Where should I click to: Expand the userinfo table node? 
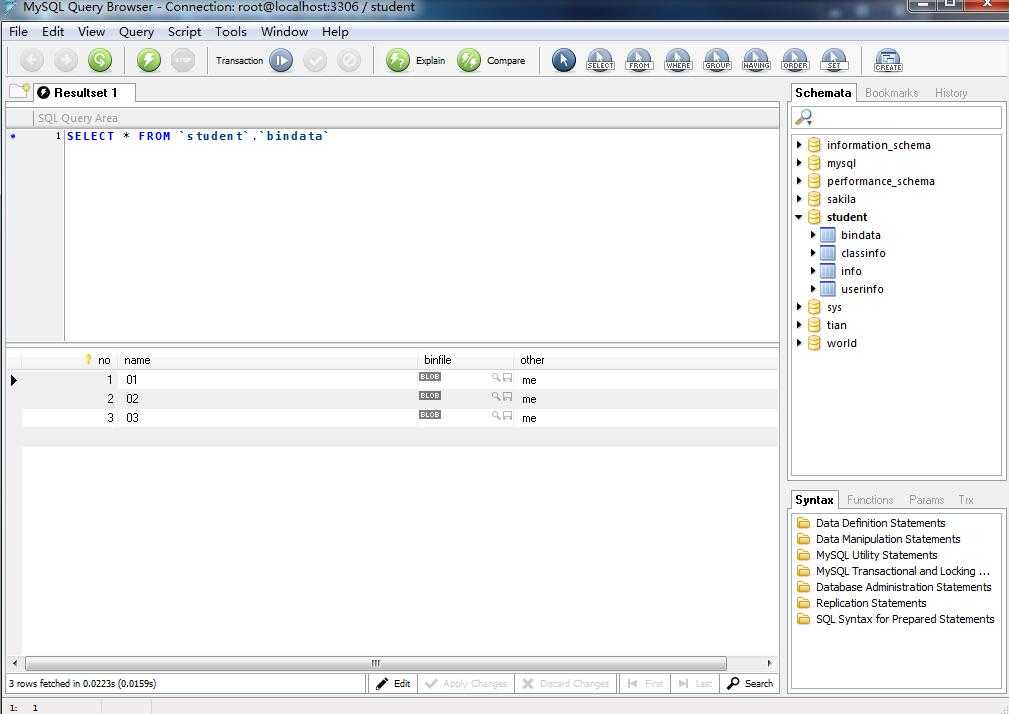pyautogui.click(x=813, y=289)
